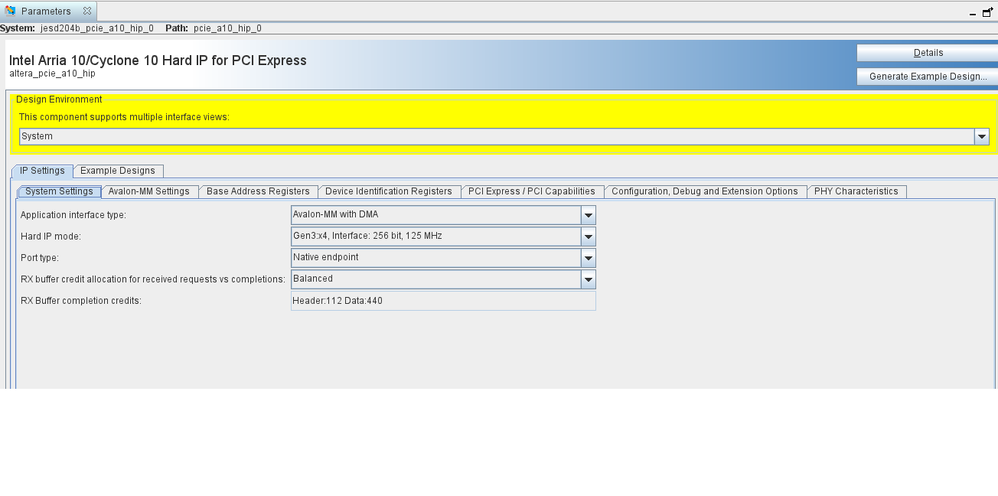Click the altera_pcie_a10_hip component name
The image size is (998, 496).
(x=52, y=73)
